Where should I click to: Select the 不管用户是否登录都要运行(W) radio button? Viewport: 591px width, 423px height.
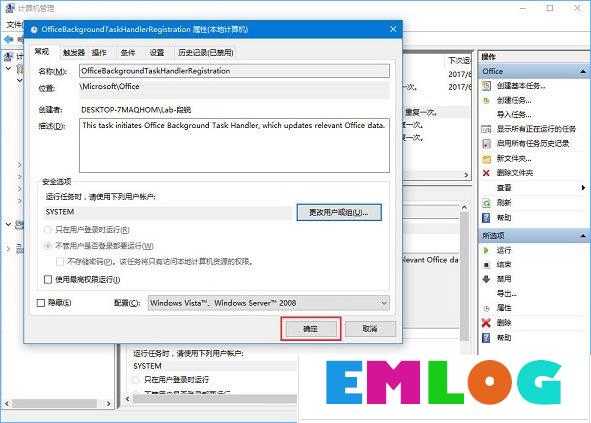[x=48, y=246]
